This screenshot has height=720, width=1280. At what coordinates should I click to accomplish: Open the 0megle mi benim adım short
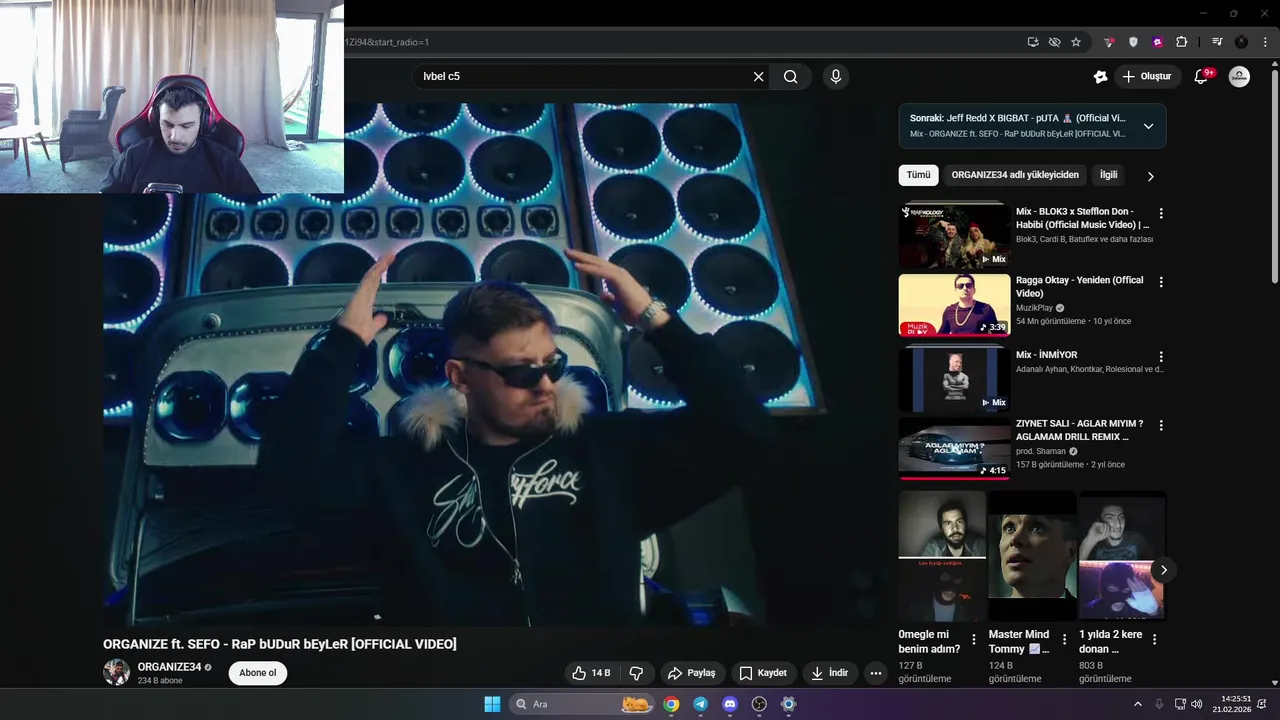coord(942,556)
